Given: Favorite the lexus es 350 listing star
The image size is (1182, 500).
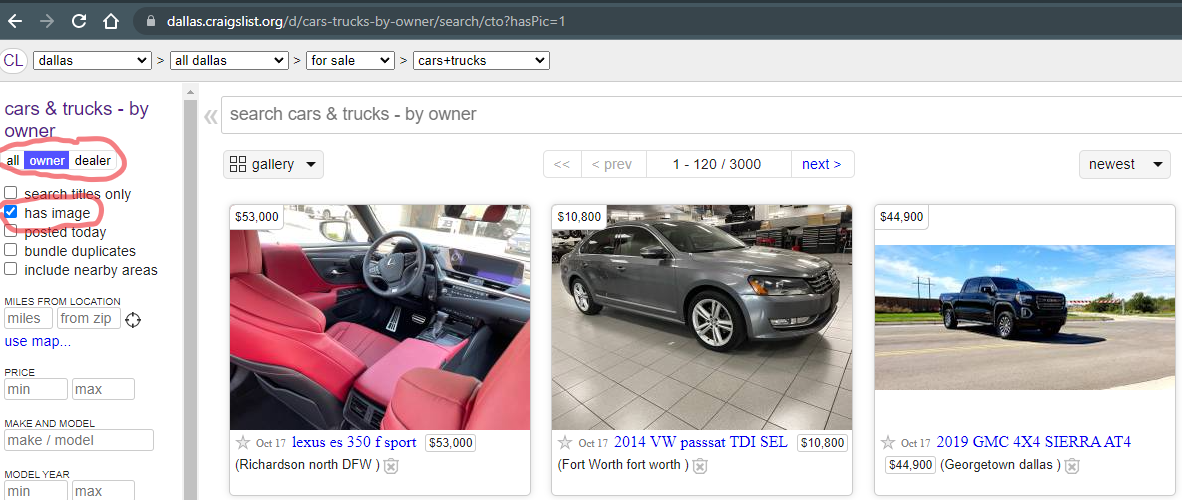Looking at the screenshot, I should (x=243, y=443).
